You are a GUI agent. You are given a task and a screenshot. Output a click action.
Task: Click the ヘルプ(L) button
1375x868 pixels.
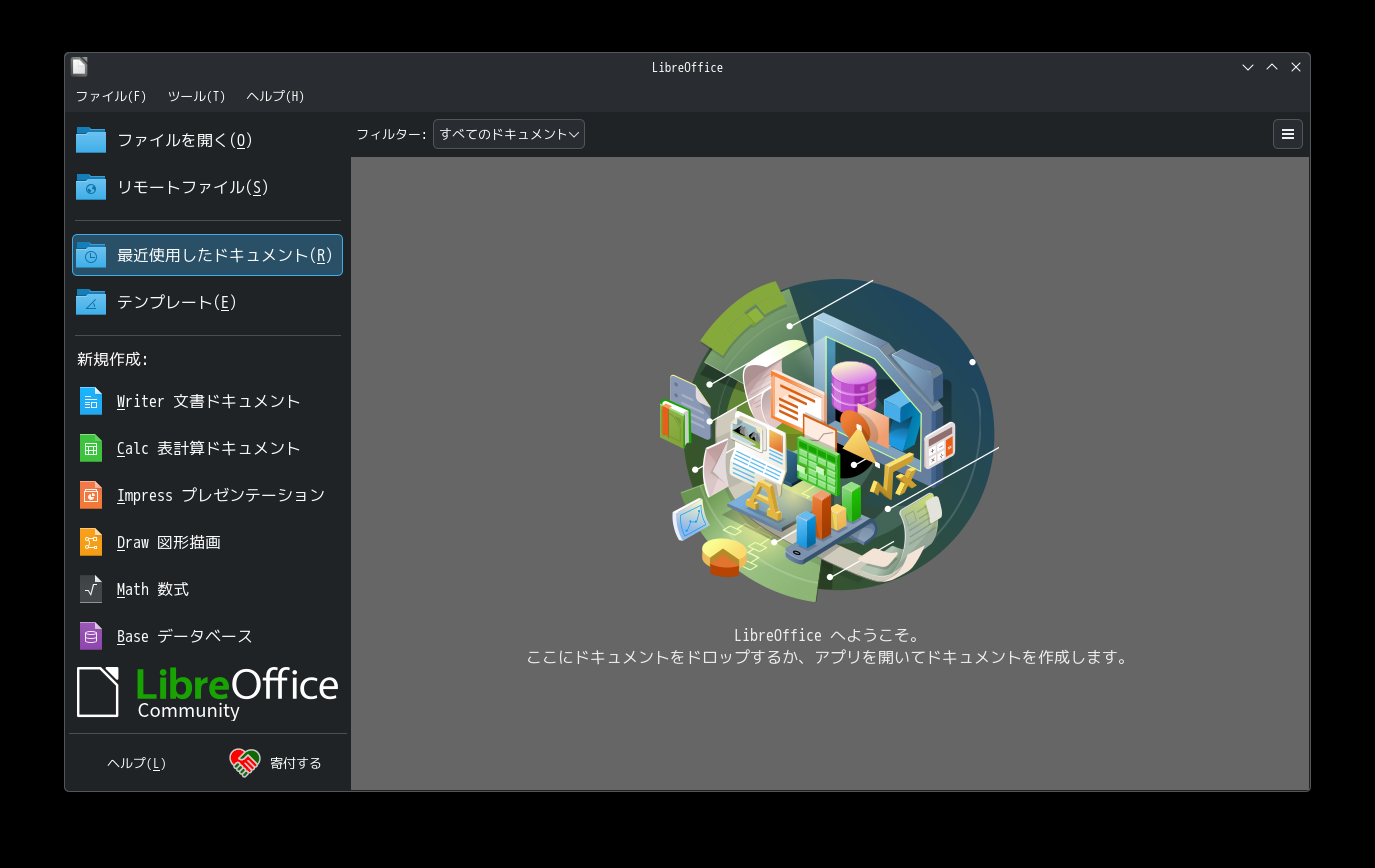click(137, 763)
